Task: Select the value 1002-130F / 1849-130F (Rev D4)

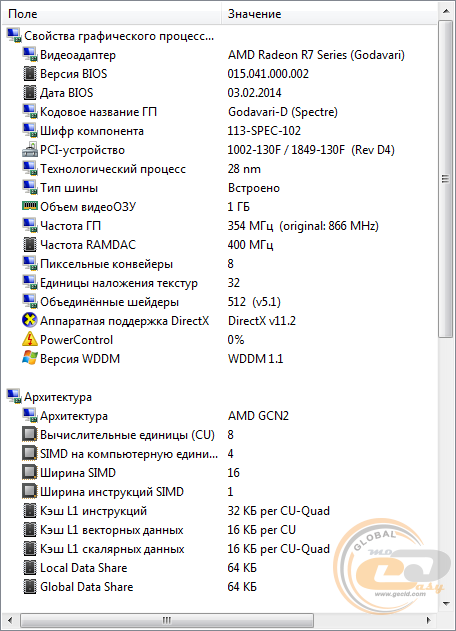Action: (x=311, y=150)
